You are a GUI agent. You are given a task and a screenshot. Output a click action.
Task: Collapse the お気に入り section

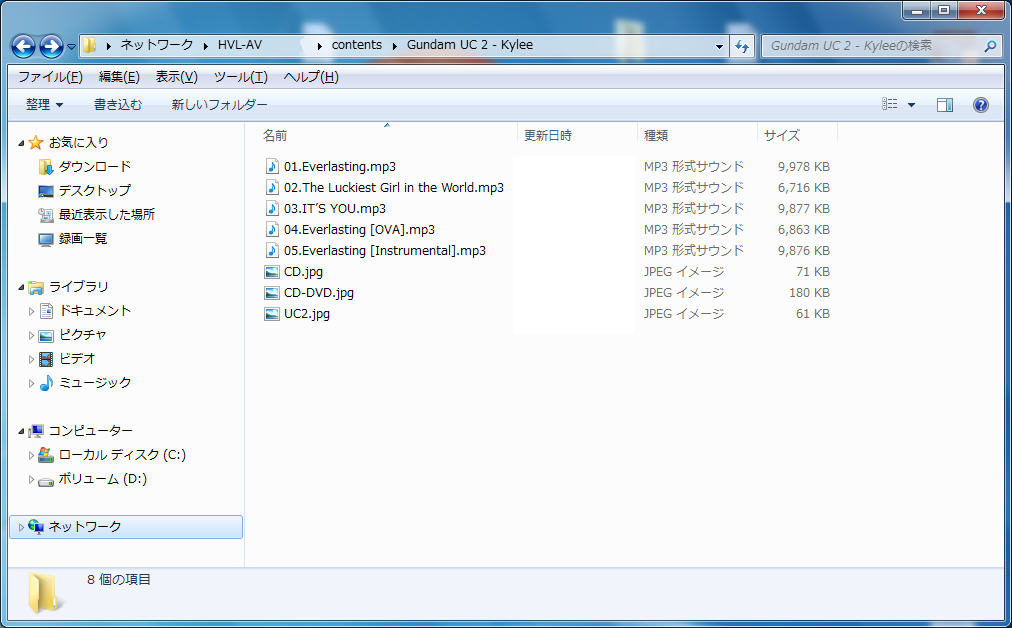21,143
